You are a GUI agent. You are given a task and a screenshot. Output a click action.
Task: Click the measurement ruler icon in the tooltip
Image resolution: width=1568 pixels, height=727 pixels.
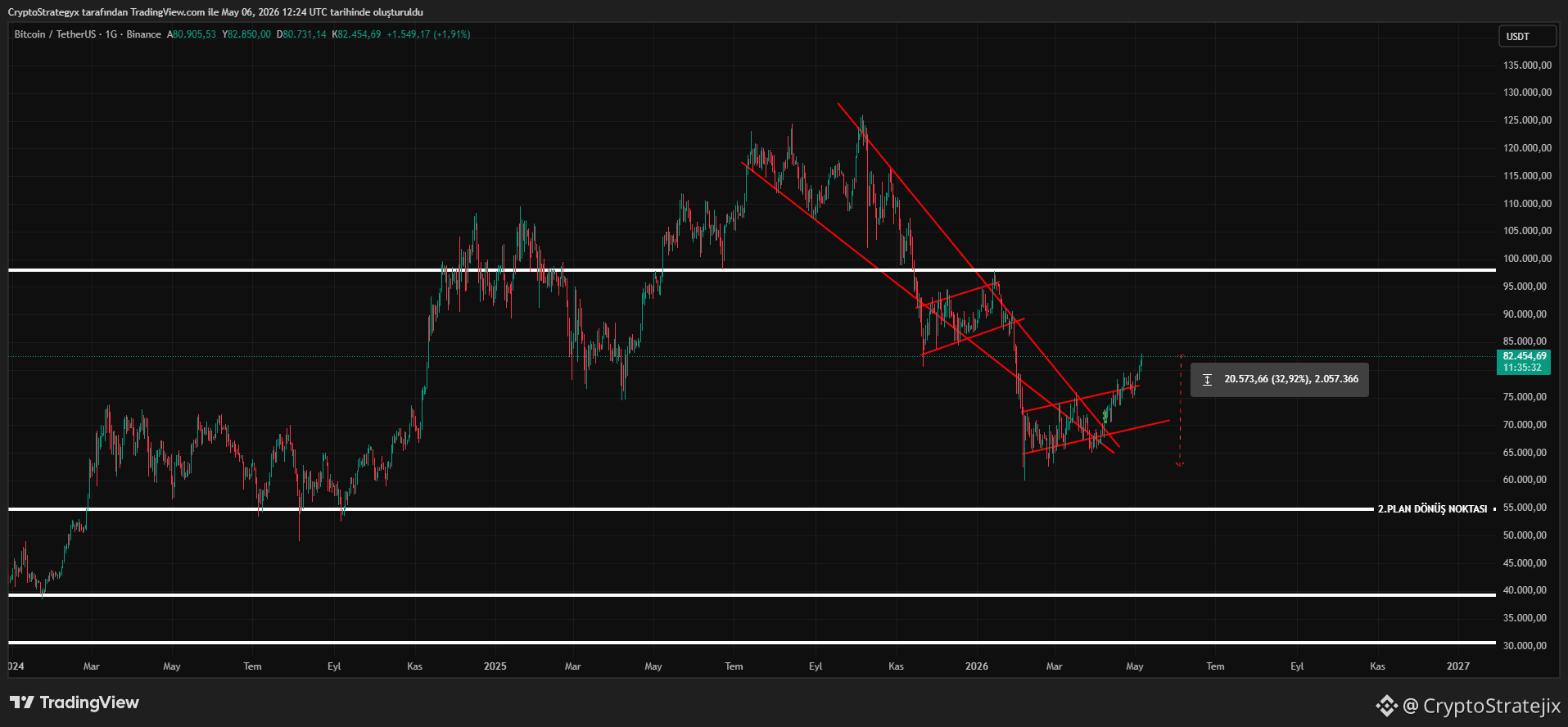click(x=1207, y=380)
